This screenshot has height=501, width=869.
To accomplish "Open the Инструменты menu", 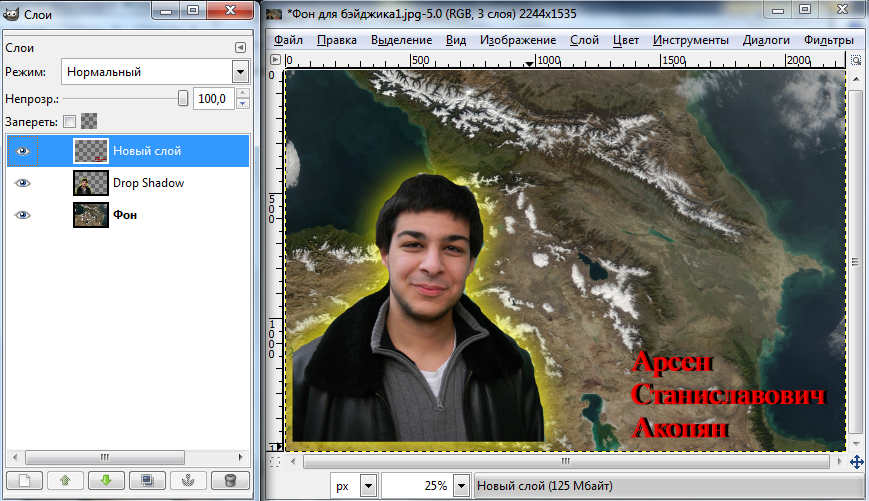I will [691, 40].
